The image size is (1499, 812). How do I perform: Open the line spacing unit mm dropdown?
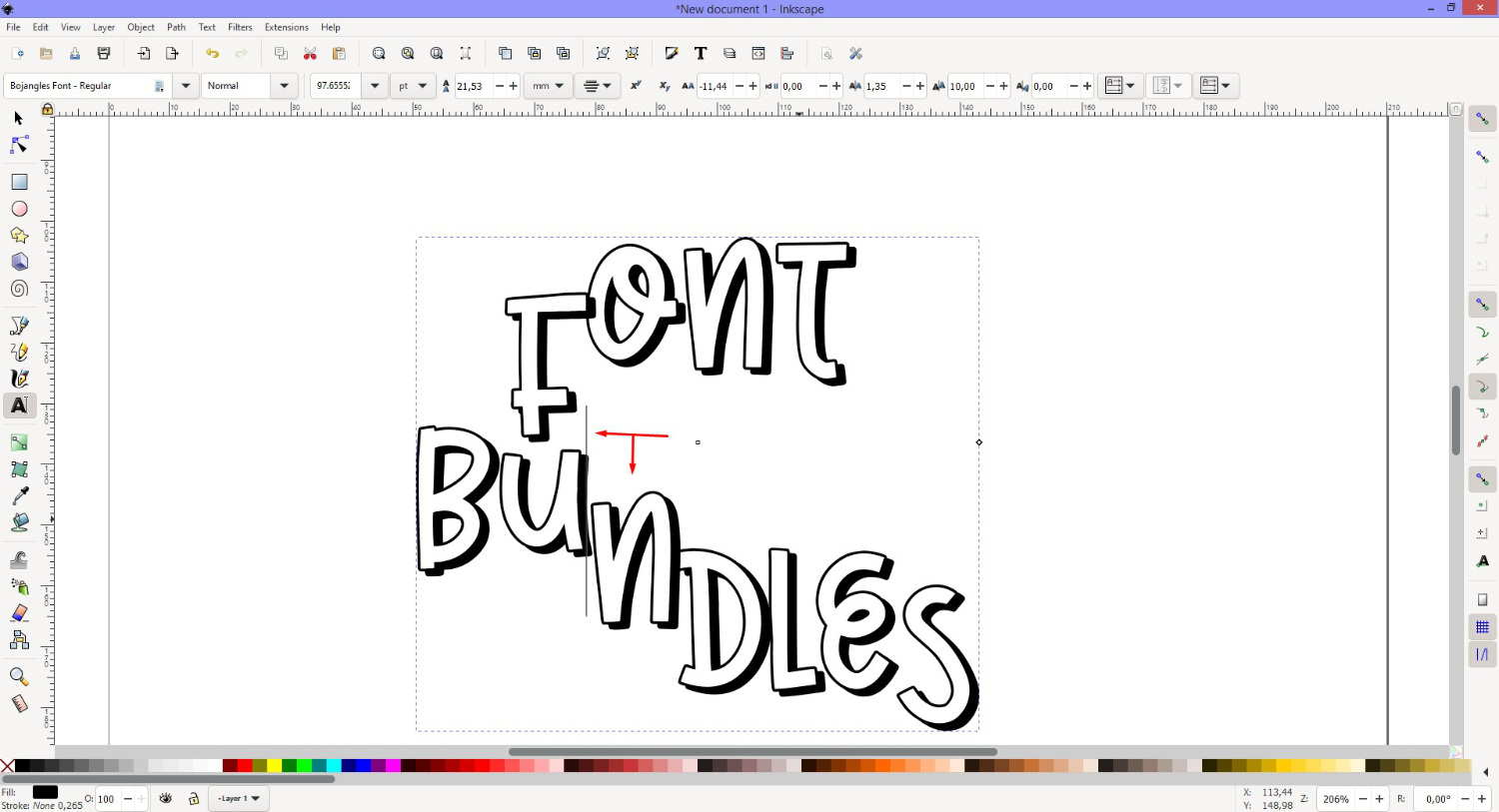pyautogui.click(x=549, y=86)
